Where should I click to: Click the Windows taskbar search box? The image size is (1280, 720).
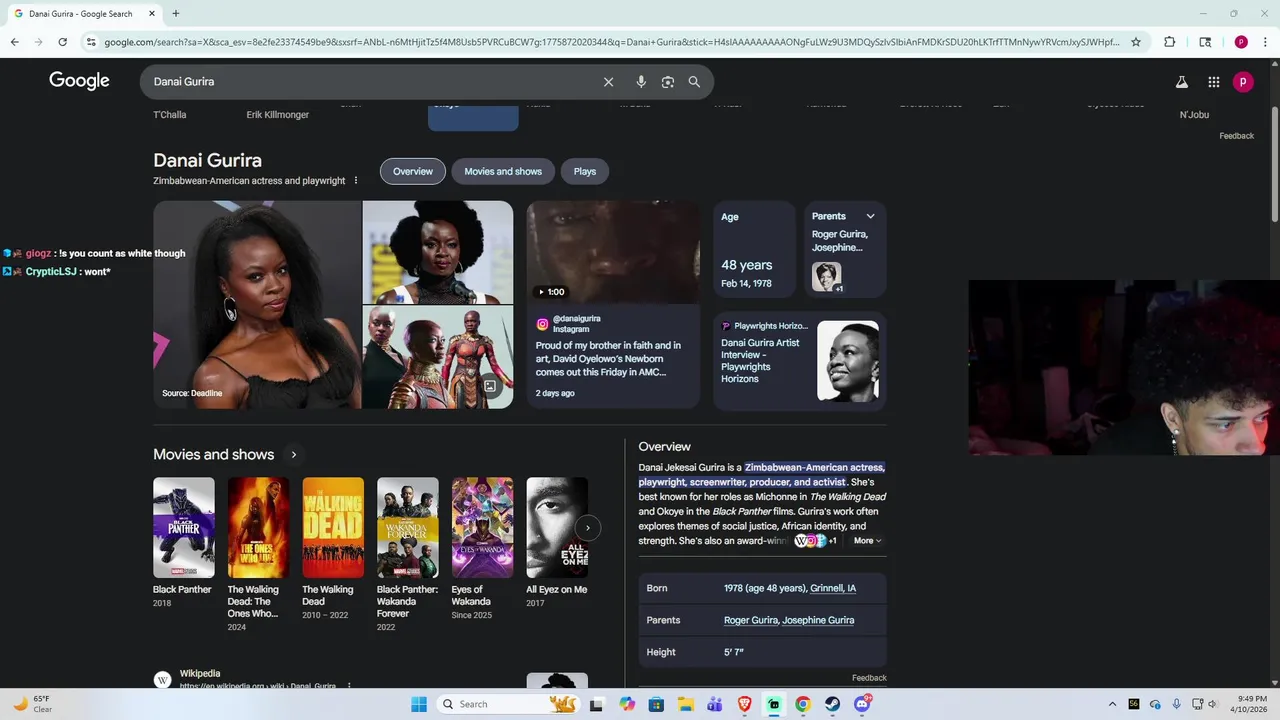[x=506, y=704]
